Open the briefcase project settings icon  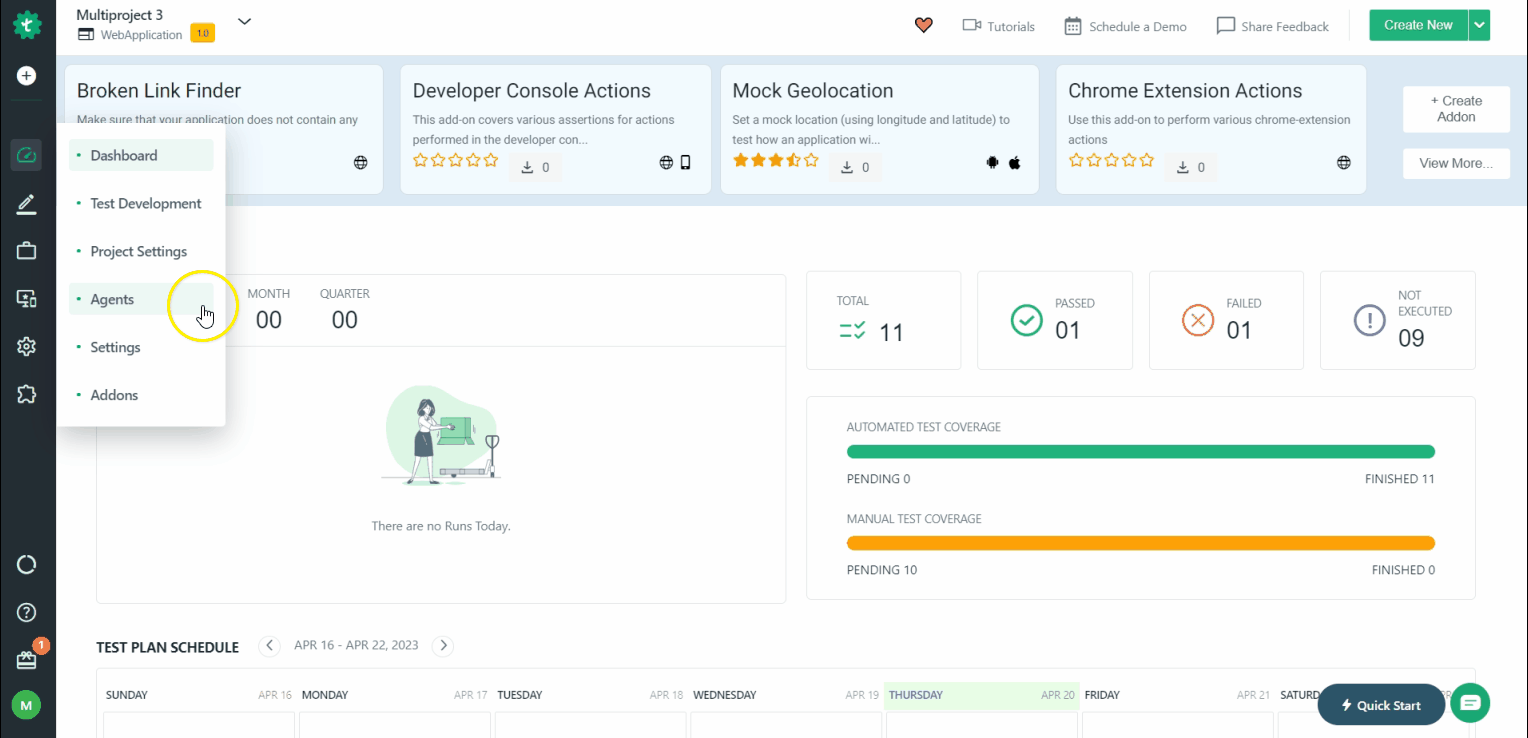[x=27, y=251]
